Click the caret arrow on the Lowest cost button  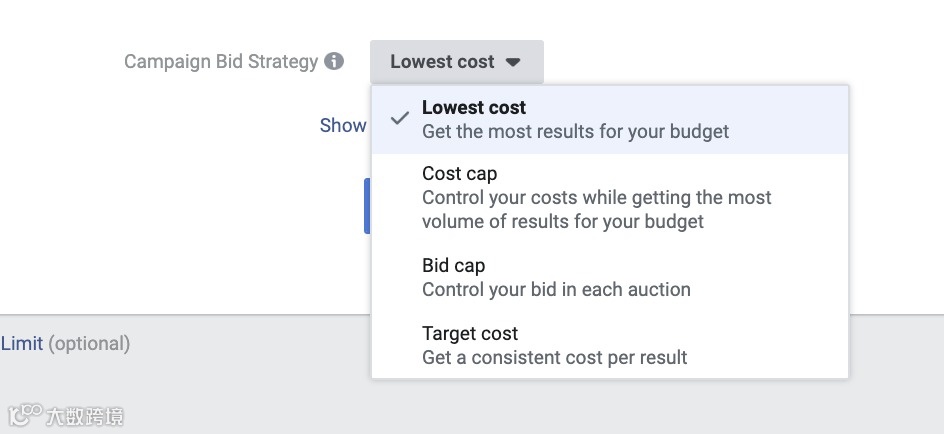pos(513,62)
